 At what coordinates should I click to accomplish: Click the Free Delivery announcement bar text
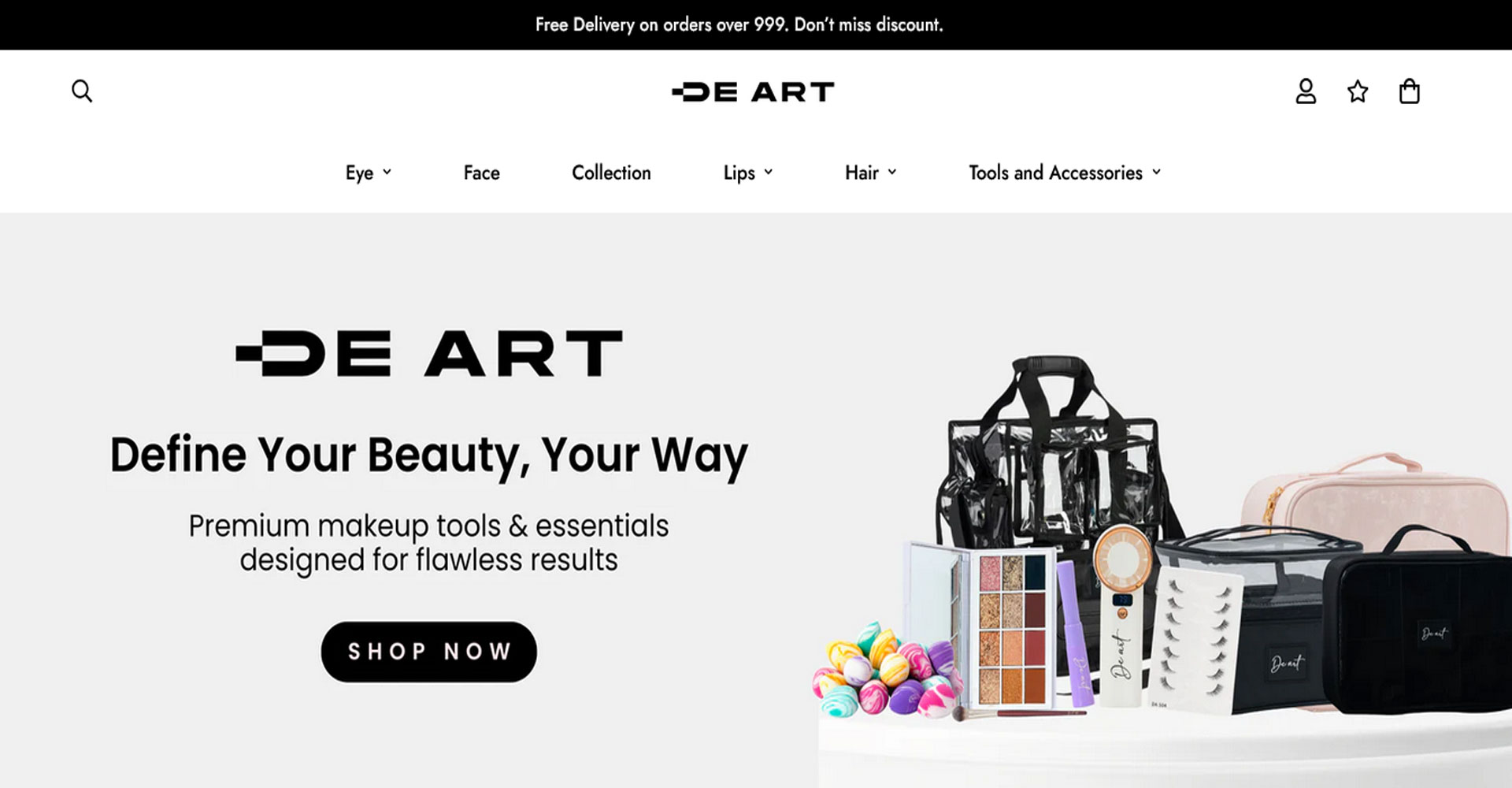pos(739,24)
